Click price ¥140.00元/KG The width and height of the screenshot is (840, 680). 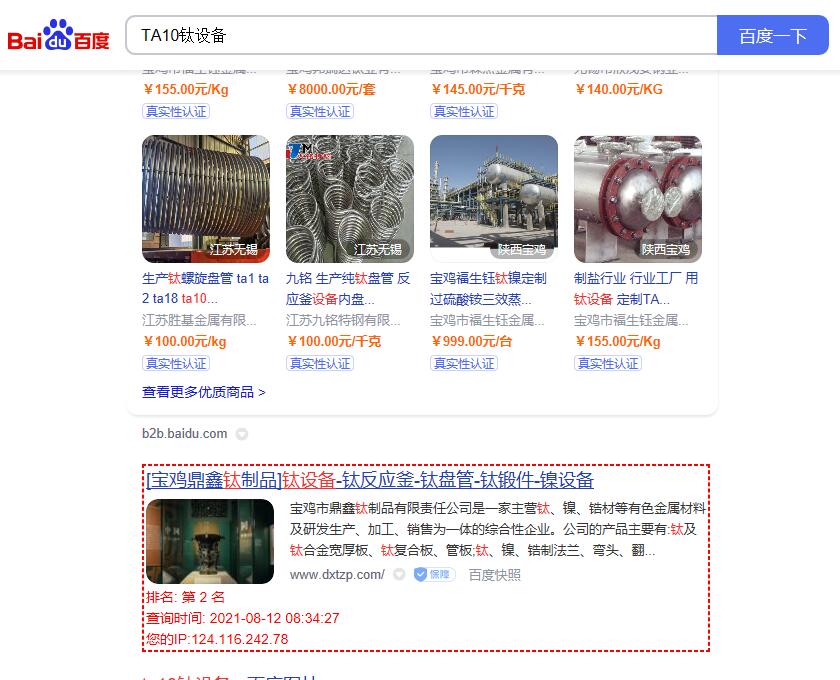click(x=619, y=89)
